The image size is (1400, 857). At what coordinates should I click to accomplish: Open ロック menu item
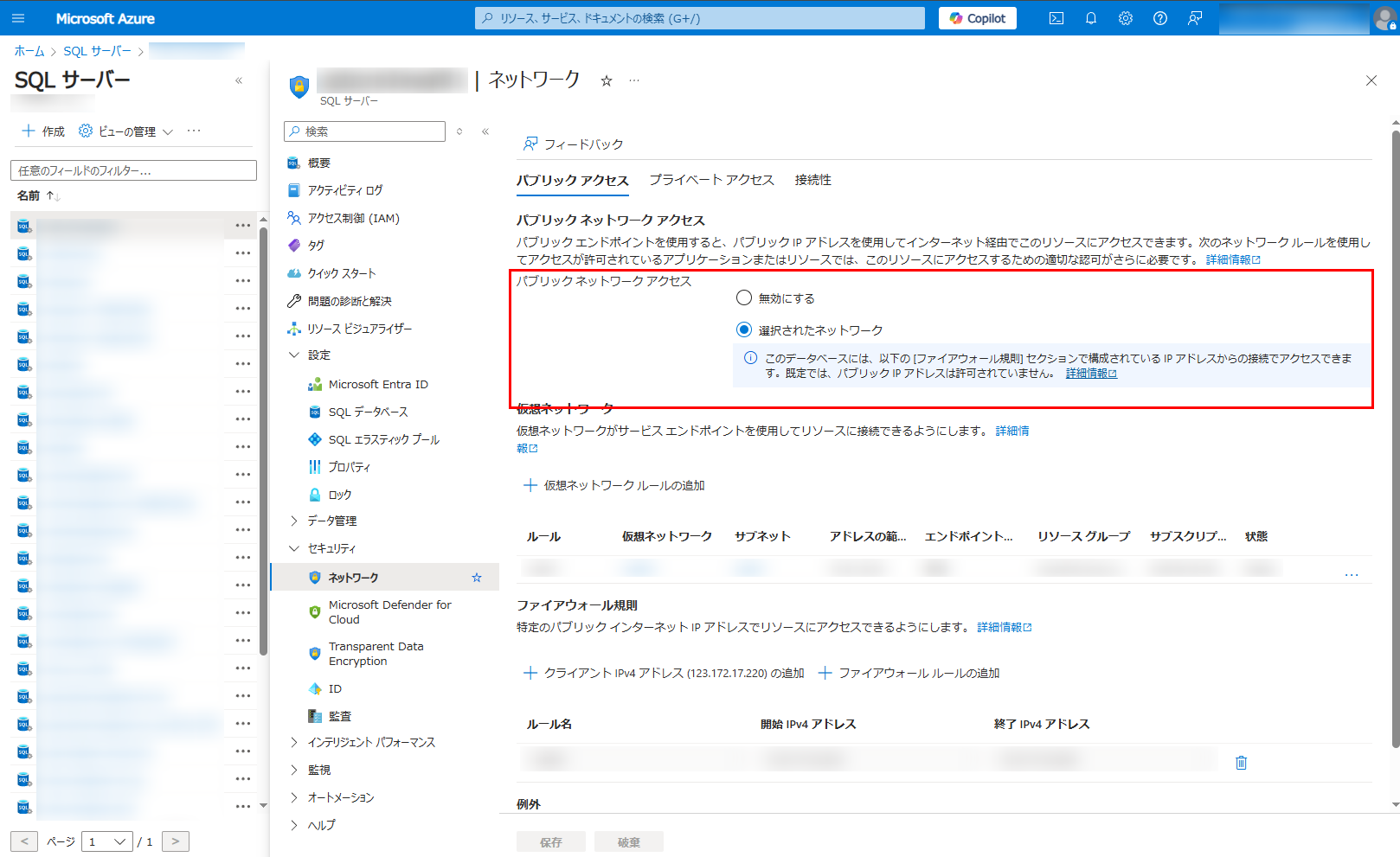coord(339,495)
